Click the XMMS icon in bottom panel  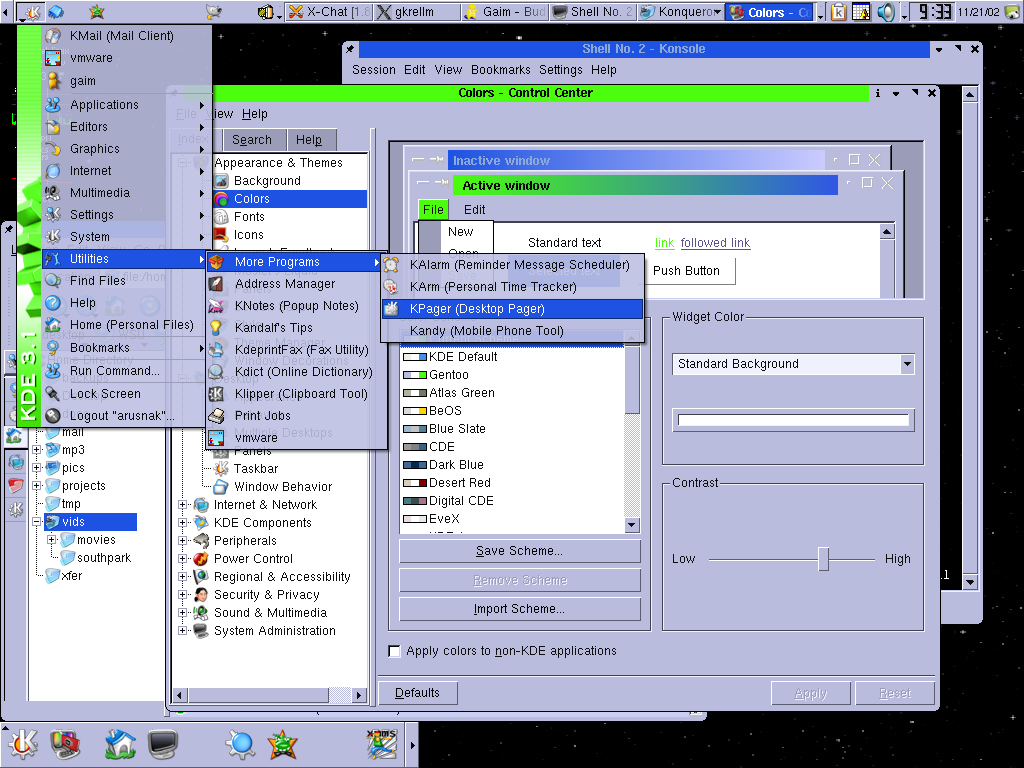[x=382, y=744]
